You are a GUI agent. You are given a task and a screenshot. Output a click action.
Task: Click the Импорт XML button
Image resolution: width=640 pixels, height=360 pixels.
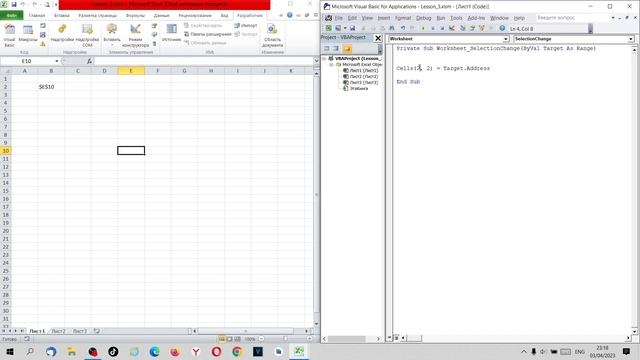coord(246,25)
